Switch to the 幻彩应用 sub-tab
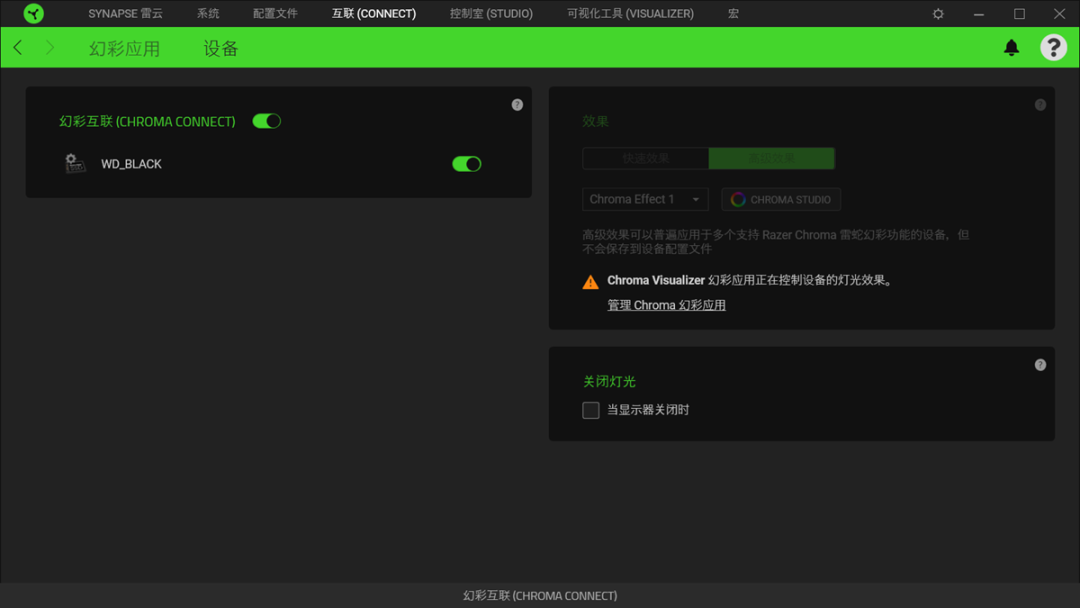The image size is (1080, 608). tap(125, 48)
